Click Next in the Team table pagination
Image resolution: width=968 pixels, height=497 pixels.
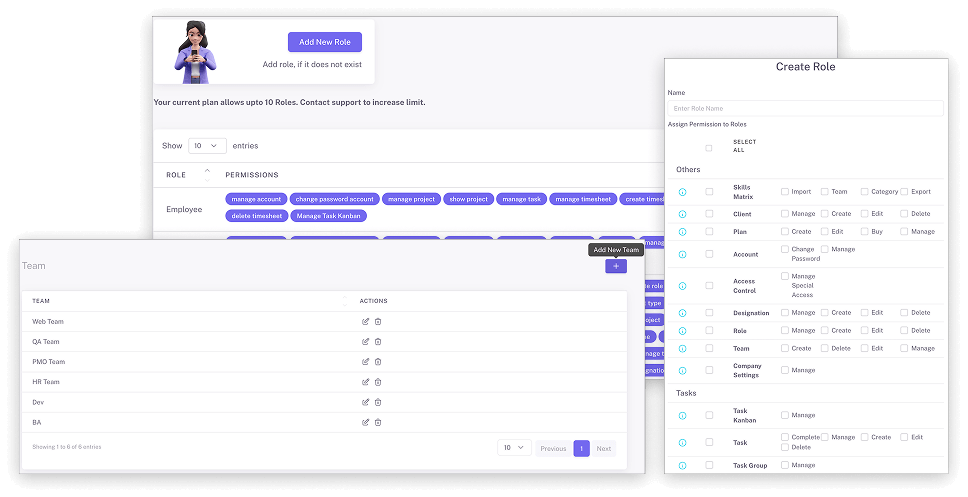tap(604, 448)
